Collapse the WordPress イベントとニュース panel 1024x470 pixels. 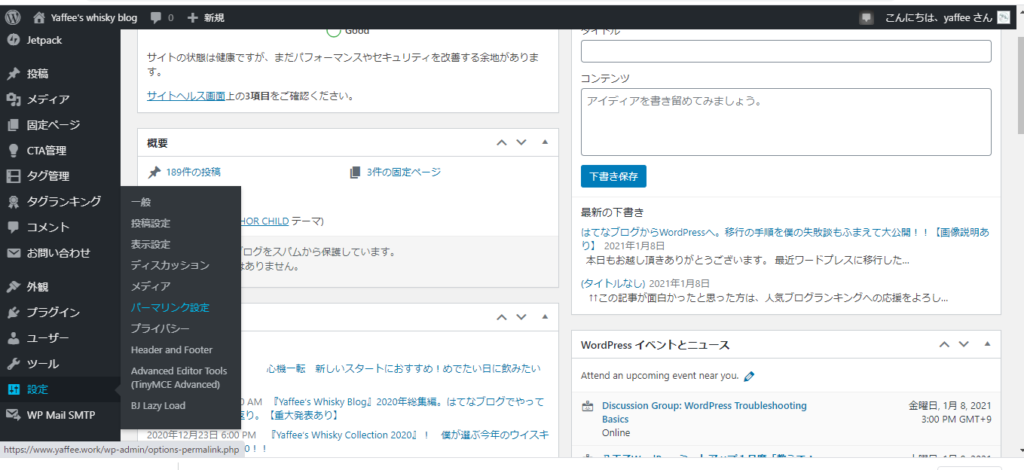[x=987, y=344]
